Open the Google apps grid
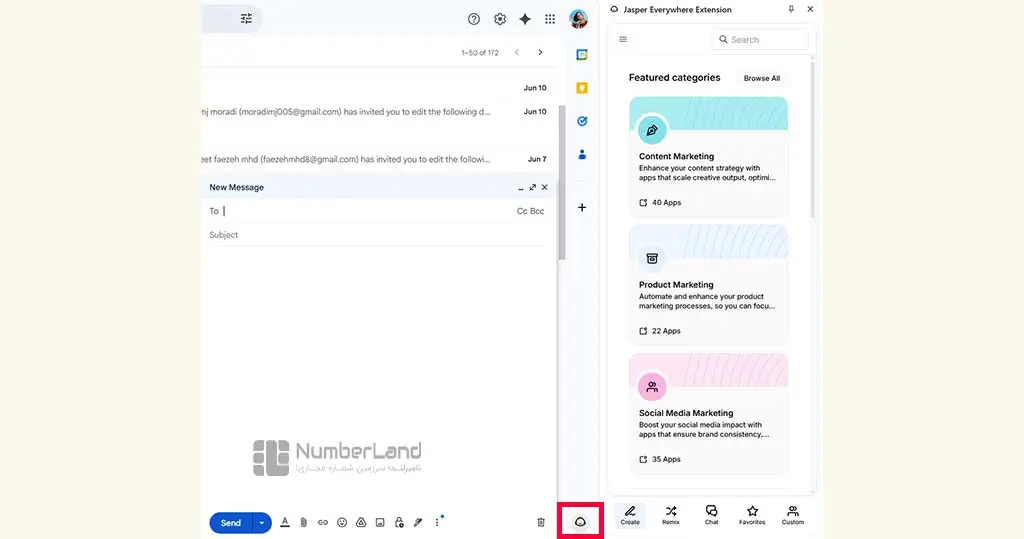 (550, 20)
